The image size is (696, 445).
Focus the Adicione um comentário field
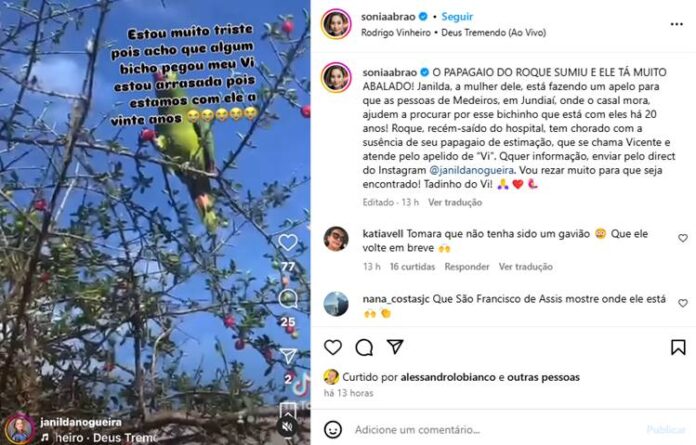pos(497,429)
